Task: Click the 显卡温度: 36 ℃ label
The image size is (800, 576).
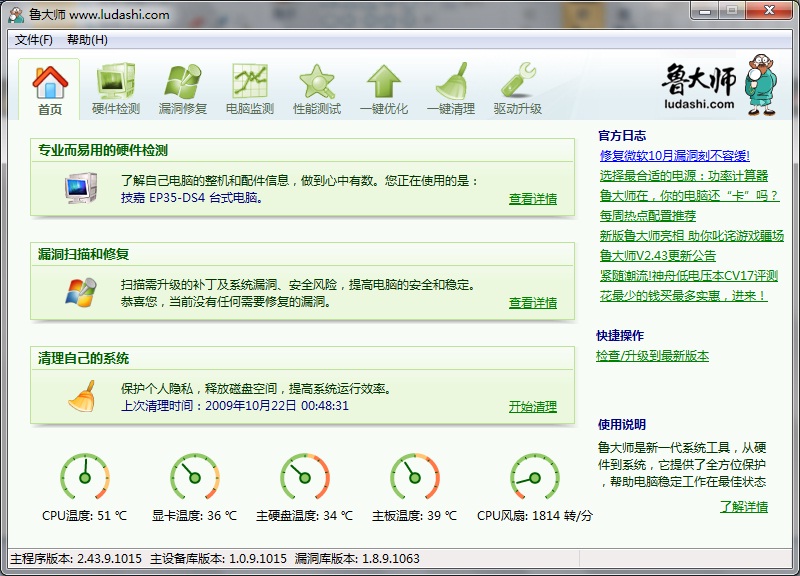Action: 194,516
